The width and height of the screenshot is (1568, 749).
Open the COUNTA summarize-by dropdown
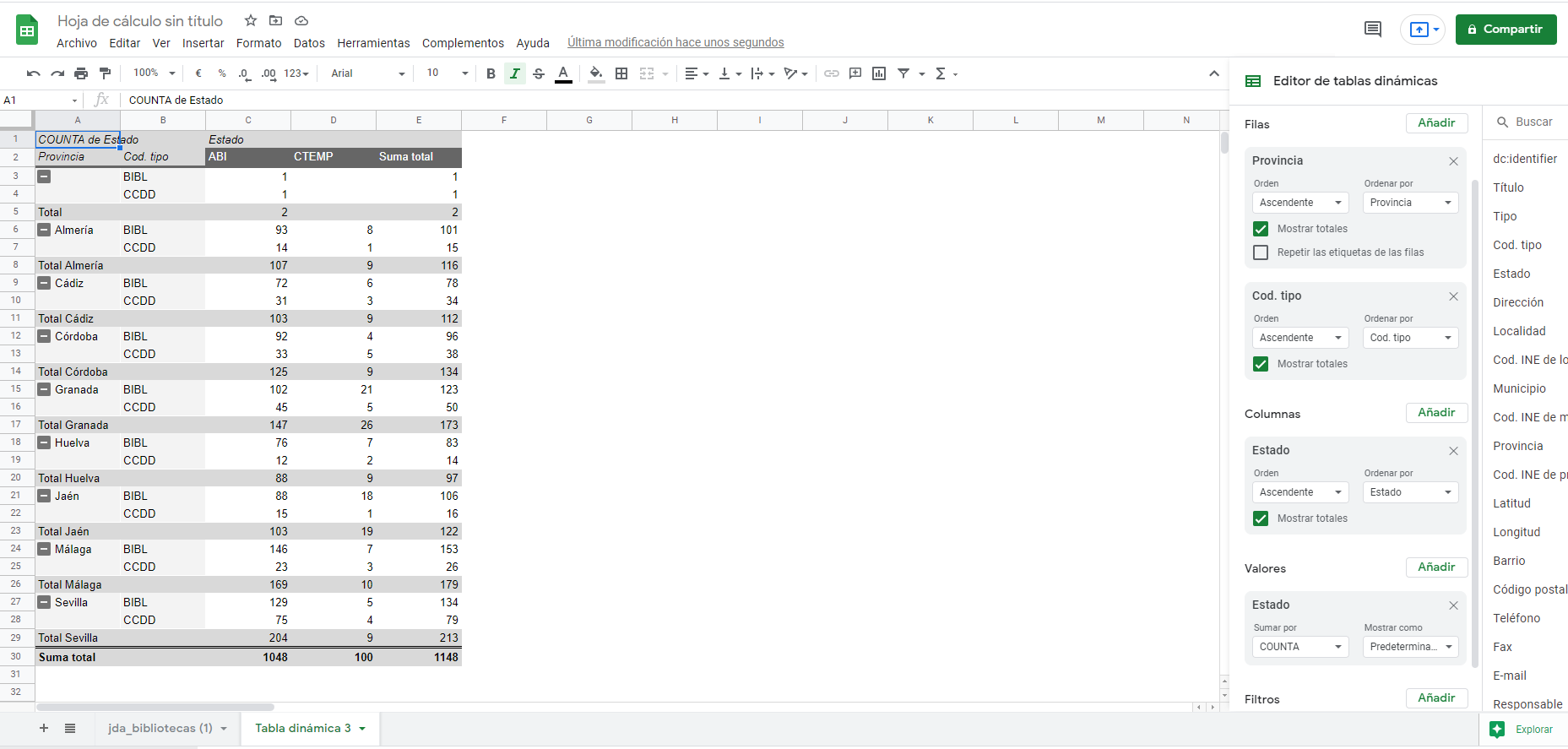pyautogui.click(x=1300, y=647)
